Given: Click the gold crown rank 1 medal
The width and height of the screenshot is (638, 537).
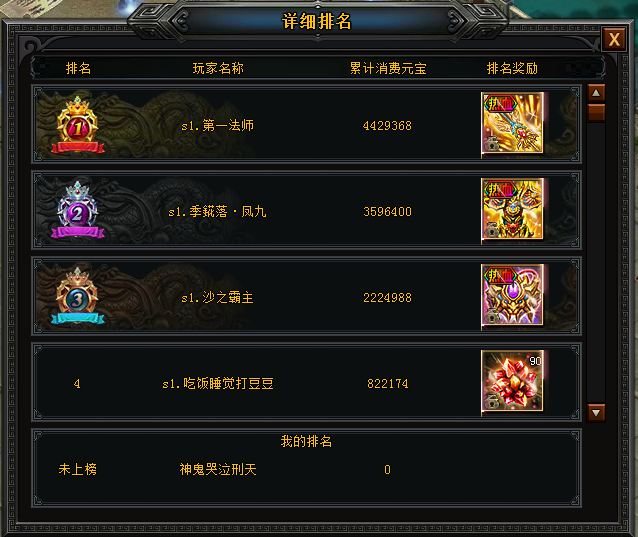Looking at the screenshot, I should [x=78, y=124].
